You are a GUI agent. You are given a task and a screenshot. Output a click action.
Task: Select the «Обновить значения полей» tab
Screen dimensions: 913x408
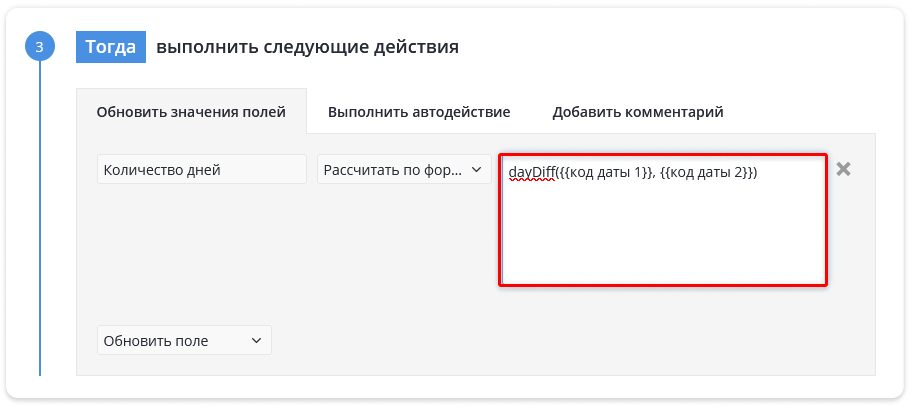pos(191,112)
